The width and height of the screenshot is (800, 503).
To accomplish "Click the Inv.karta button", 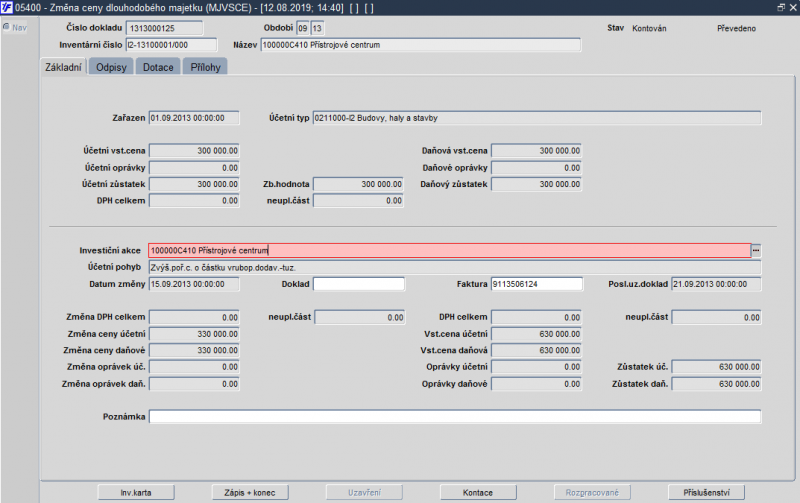I will click(x=136, y=492).
